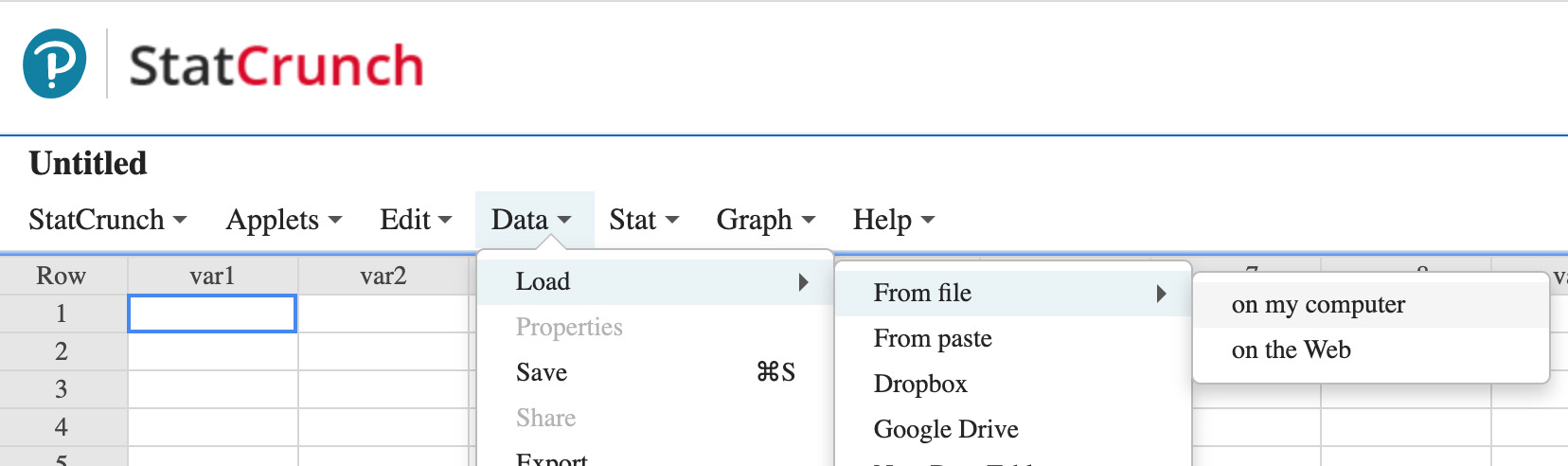Open the Edit dropdown menu
1568x466 pixels.
[415, 220]
